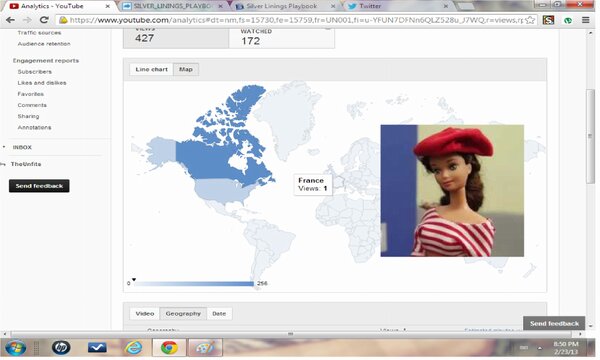Reload the page with the refresh icon

44,20
